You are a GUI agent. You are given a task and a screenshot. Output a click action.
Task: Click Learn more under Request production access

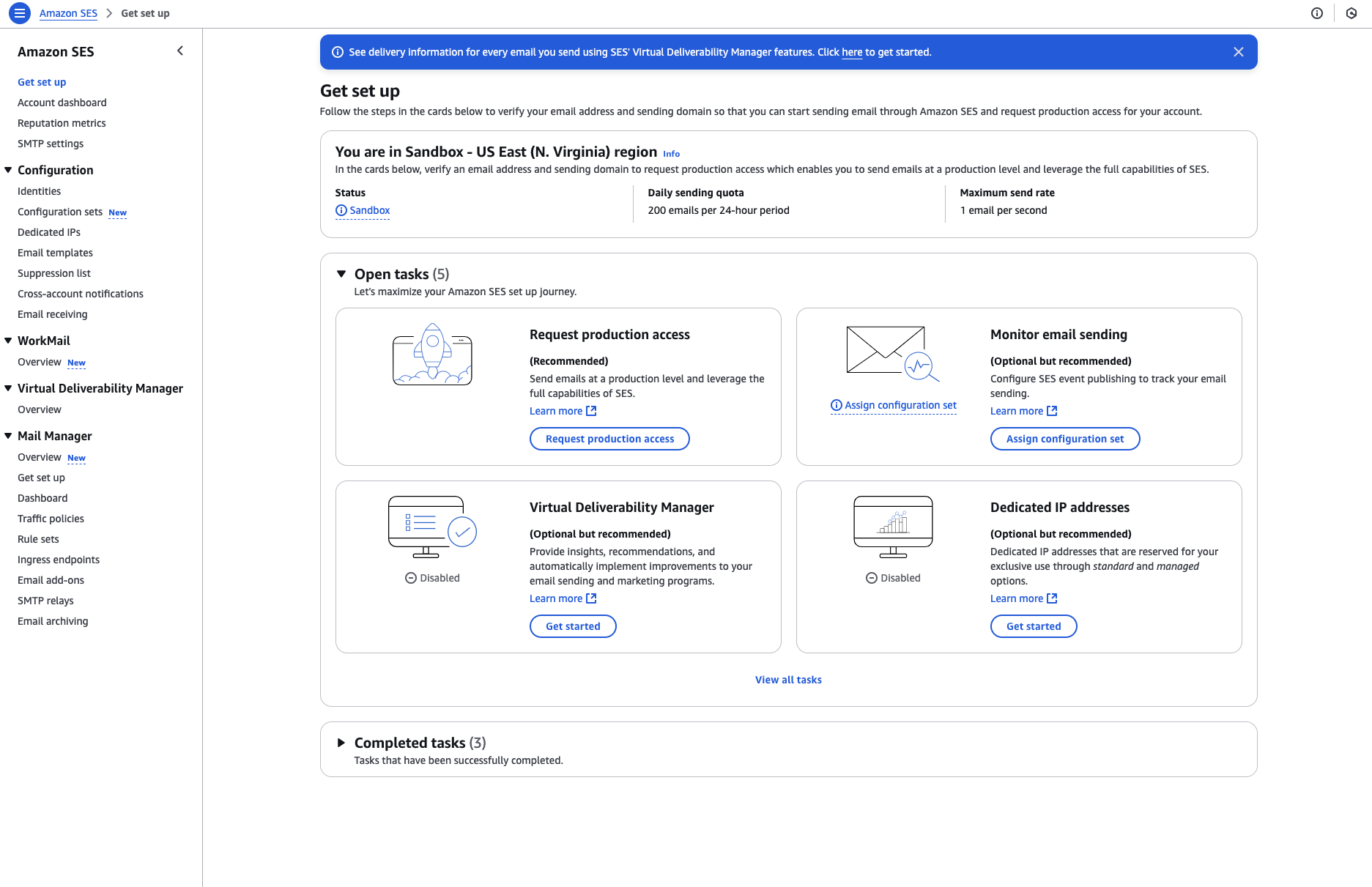[556, 411]
